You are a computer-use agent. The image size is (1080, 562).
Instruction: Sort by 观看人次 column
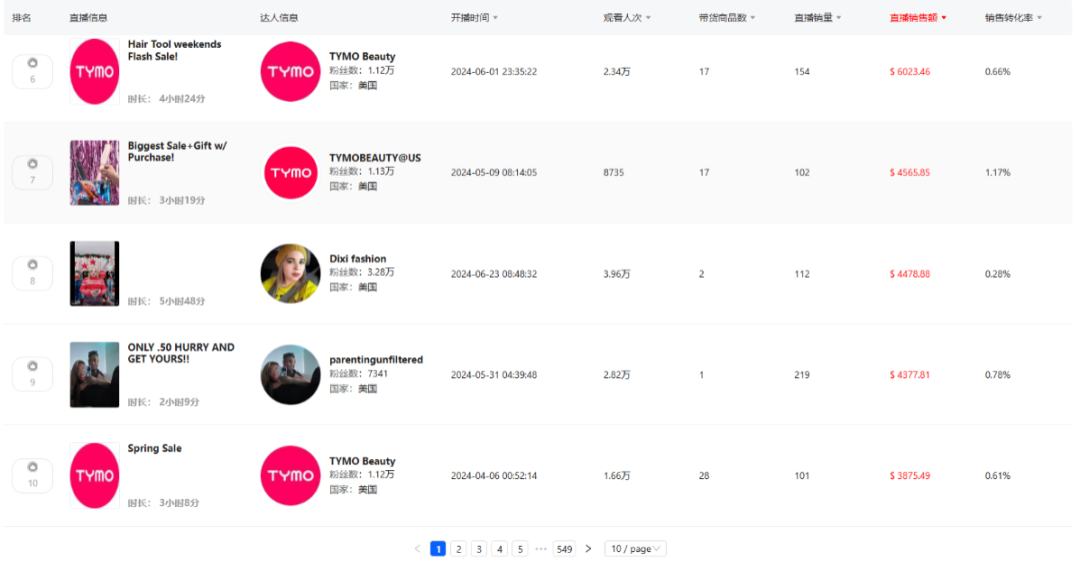click(627, 18)
